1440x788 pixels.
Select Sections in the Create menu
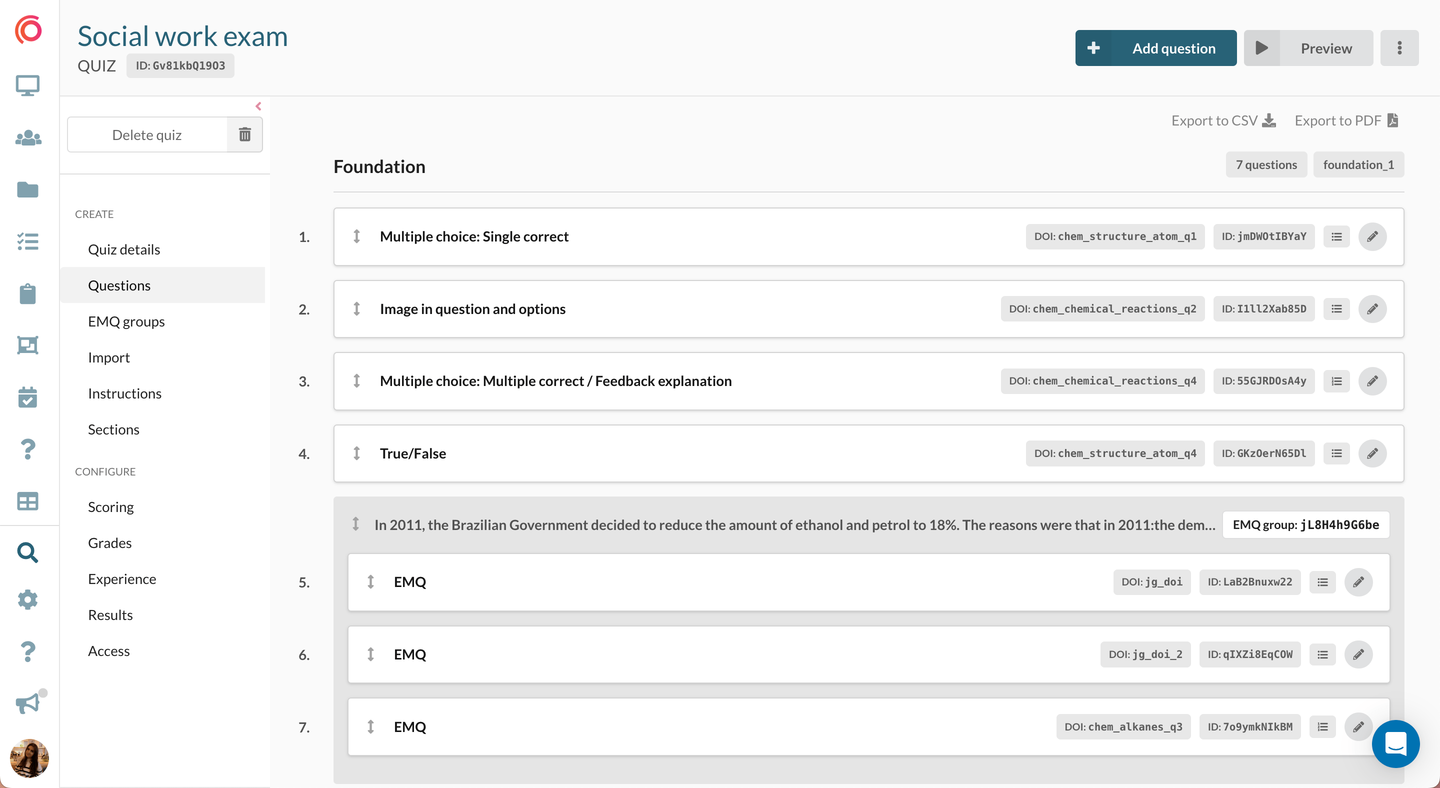tap(114, 429)
